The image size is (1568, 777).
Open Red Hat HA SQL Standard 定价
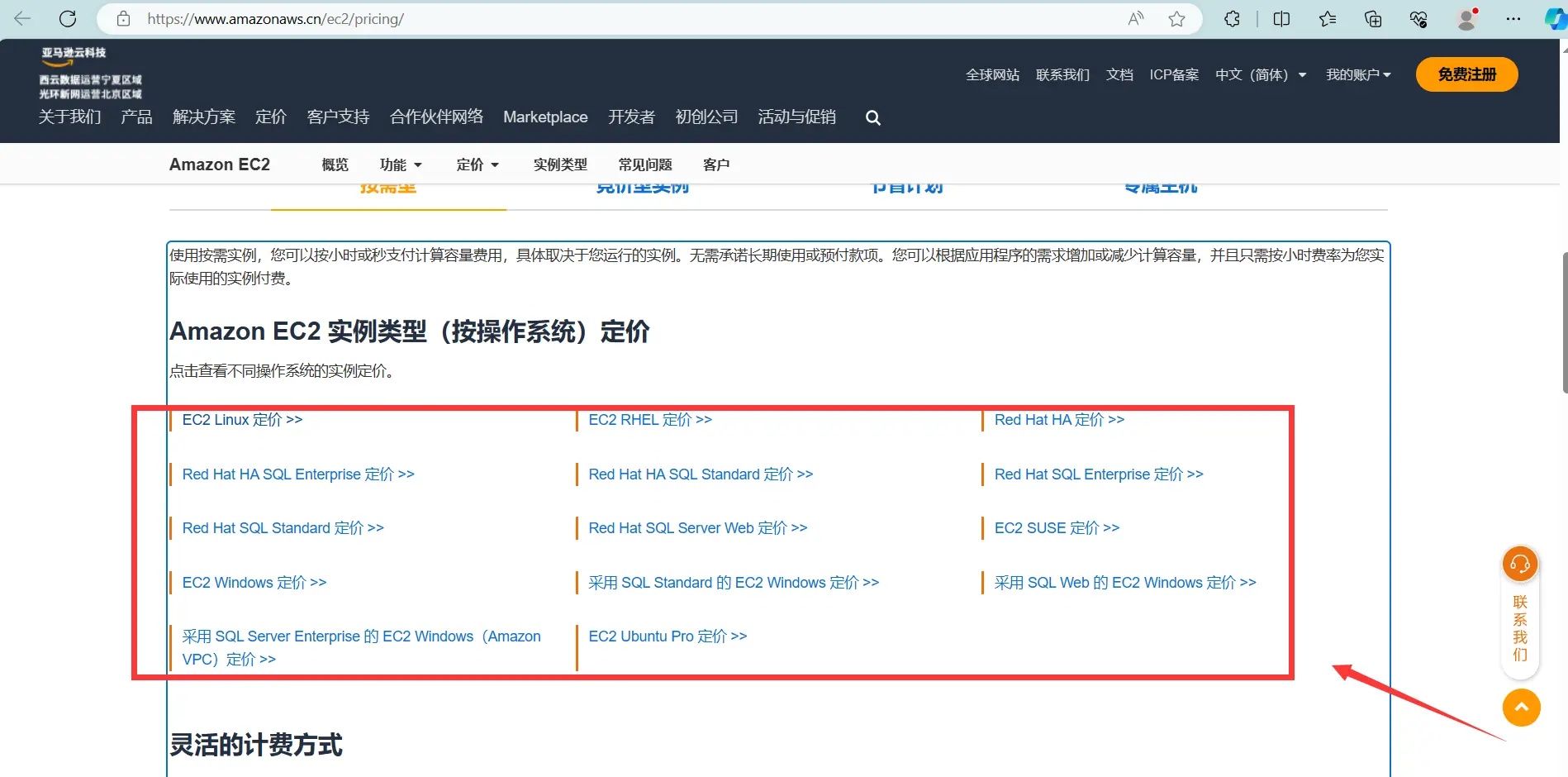pyautogui.click(x=701, y=474)
